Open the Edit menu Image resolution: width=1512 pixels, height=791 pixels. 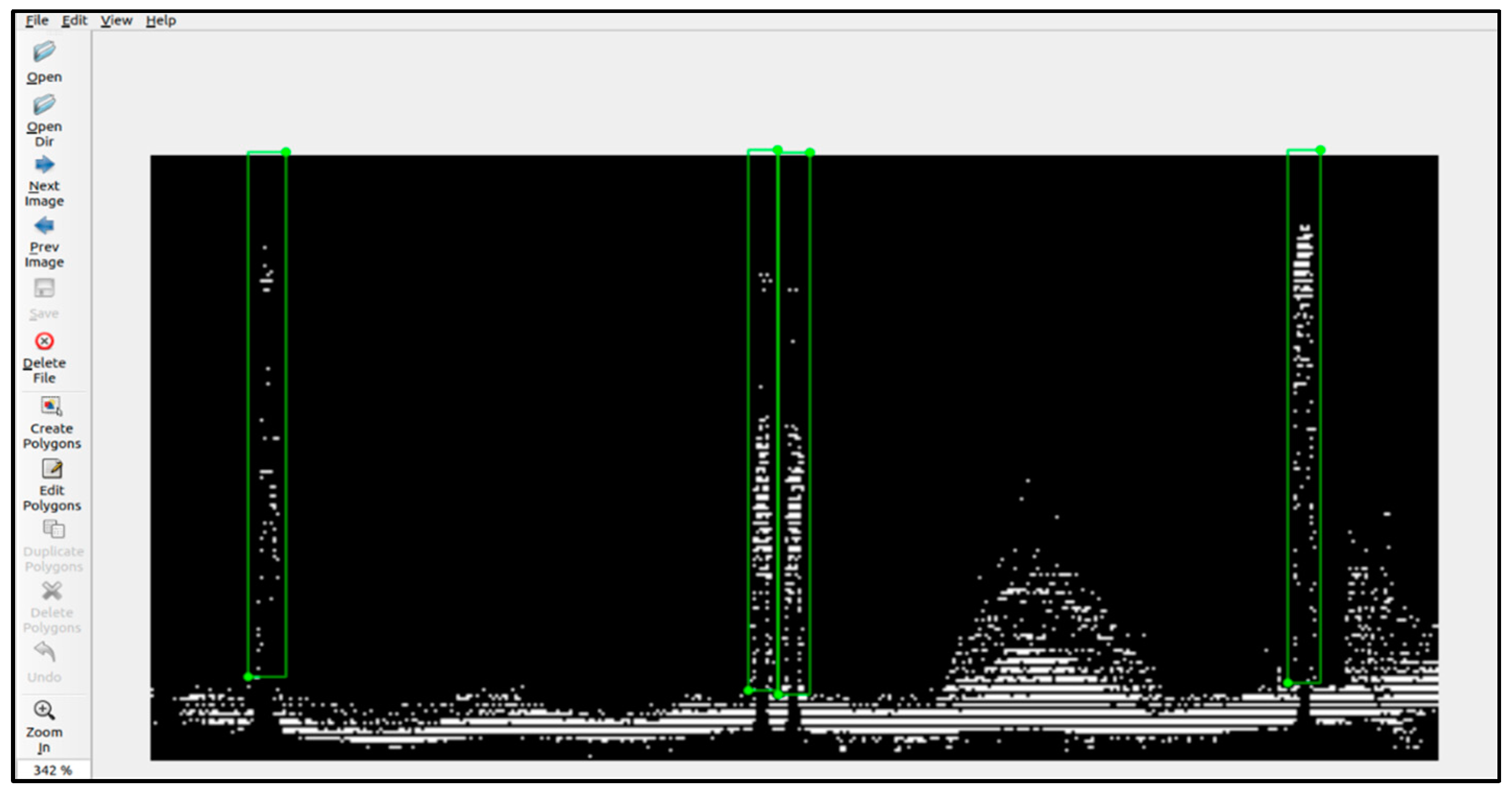pyautogui.click(x=74, y=20)
